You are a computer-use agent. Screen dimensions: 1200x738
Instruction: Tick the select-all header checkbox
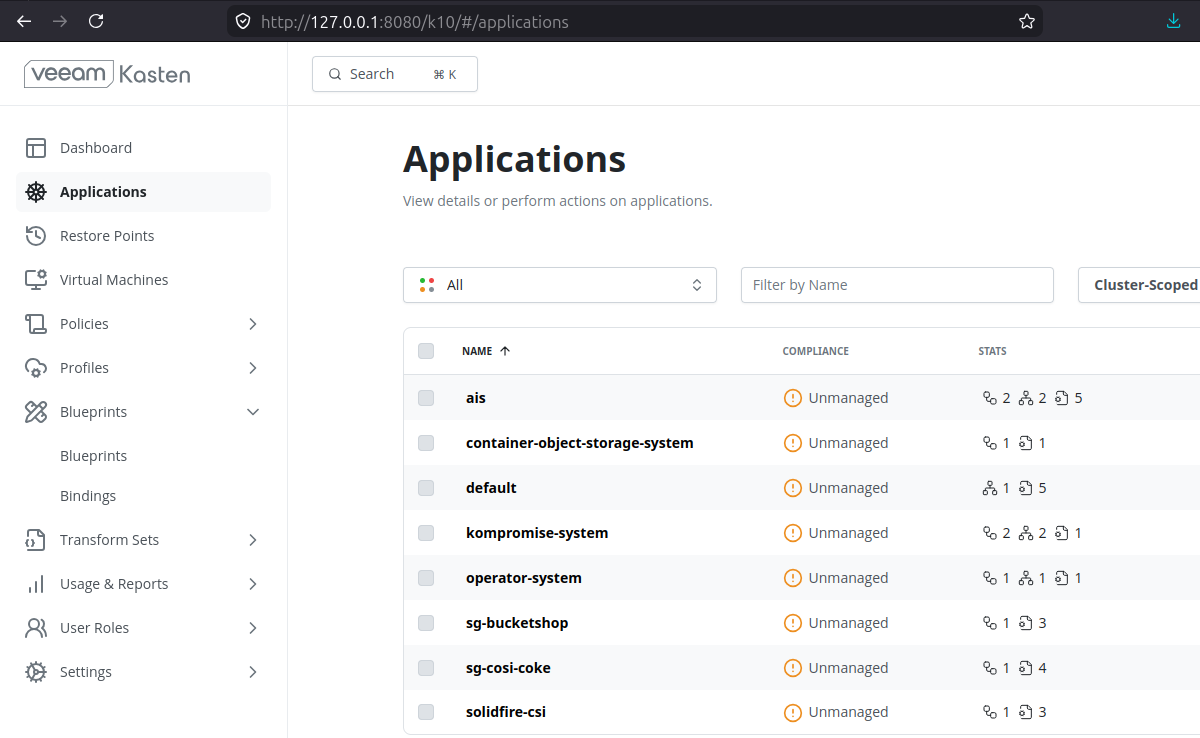pyautogui.click(x=426, y=351)
